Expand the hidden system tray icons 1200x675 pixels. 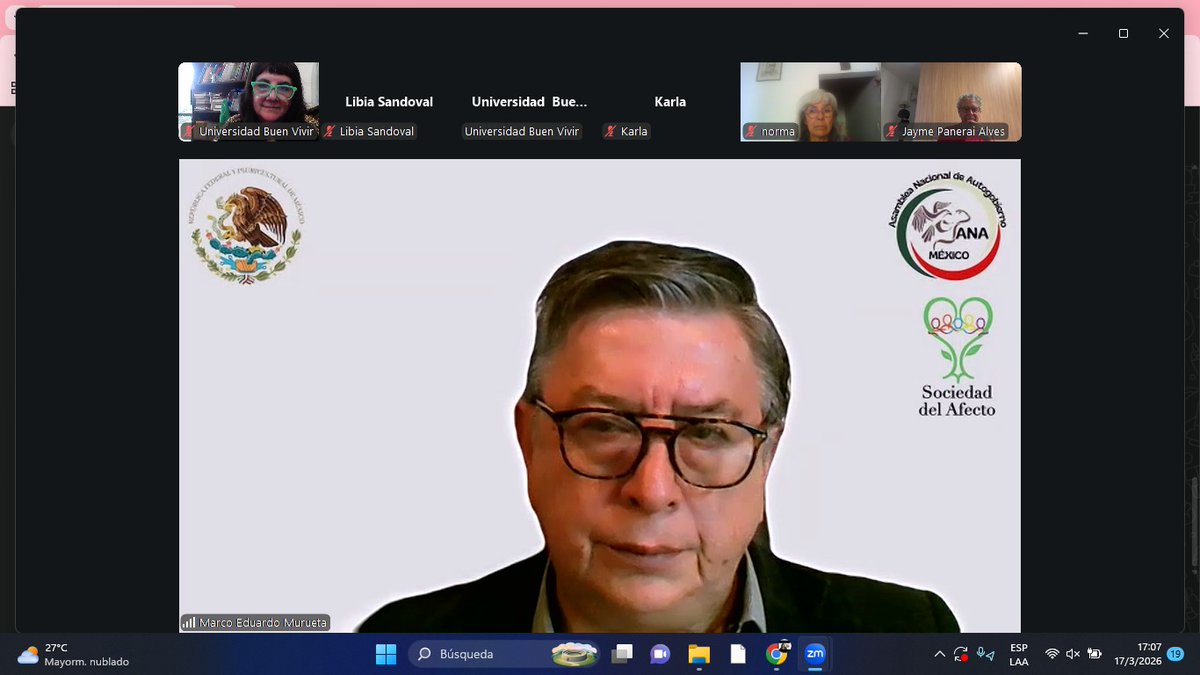click(939, 654)
